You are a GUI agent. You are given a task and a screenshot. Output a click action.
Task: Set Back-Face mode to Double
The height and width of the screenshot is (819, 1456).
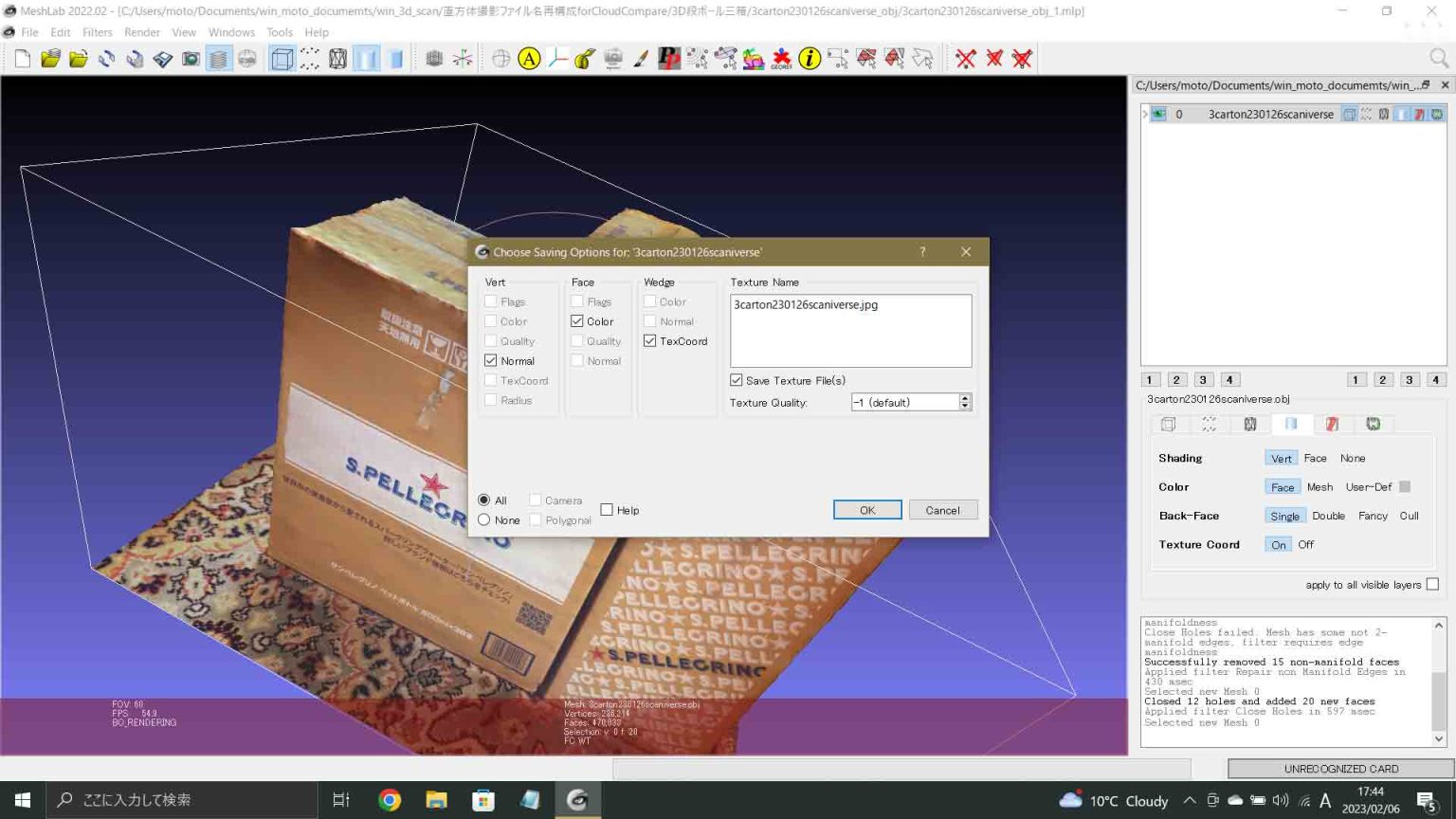(x=1329, y=516)
